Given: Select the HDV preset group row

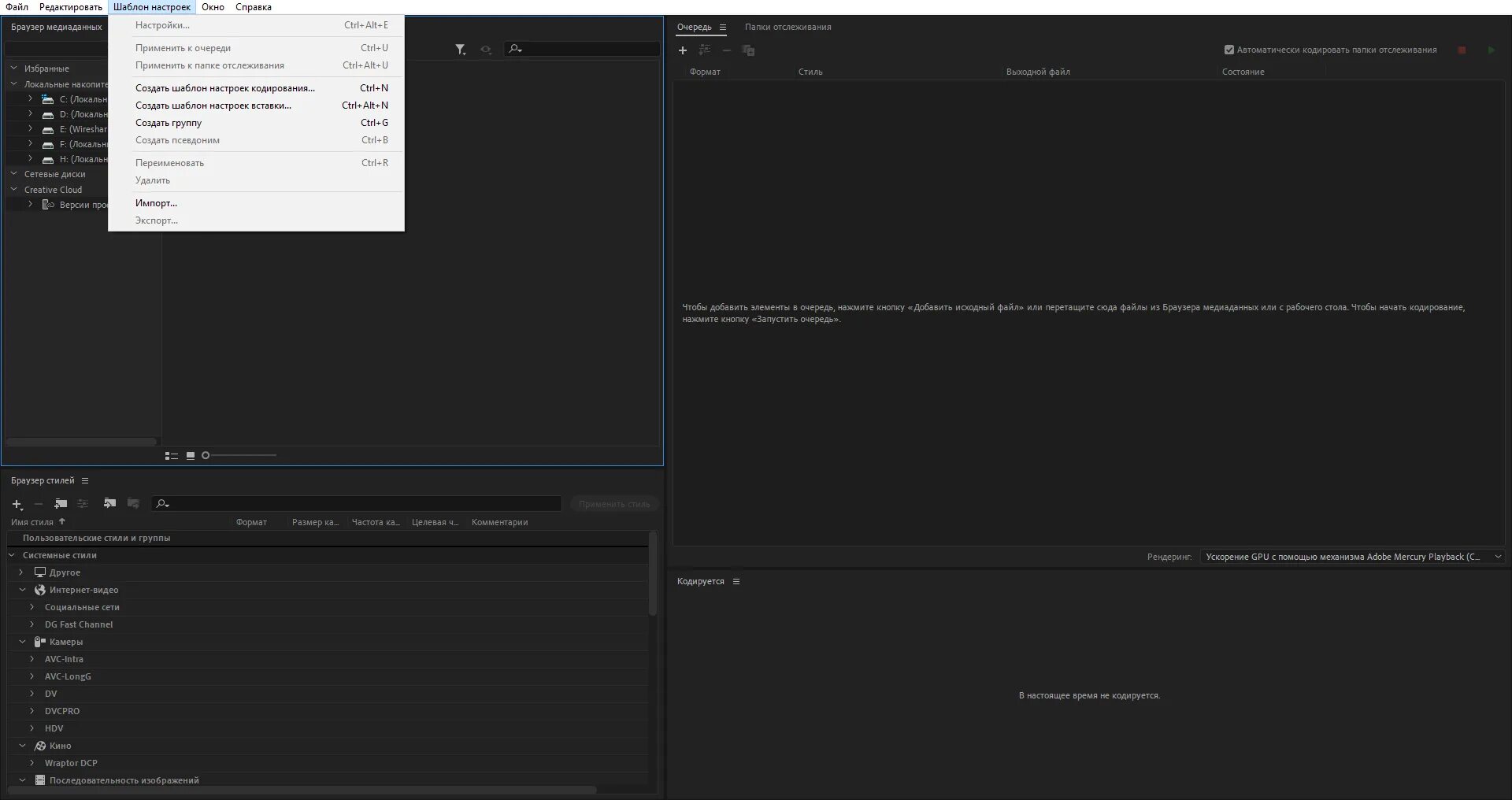Looking at the screenshot, I should click(328, 728).
